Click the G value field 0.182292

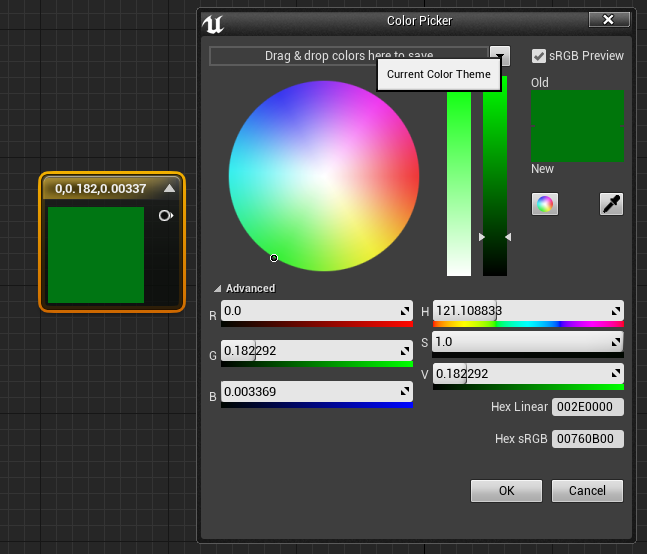[316, 351]
